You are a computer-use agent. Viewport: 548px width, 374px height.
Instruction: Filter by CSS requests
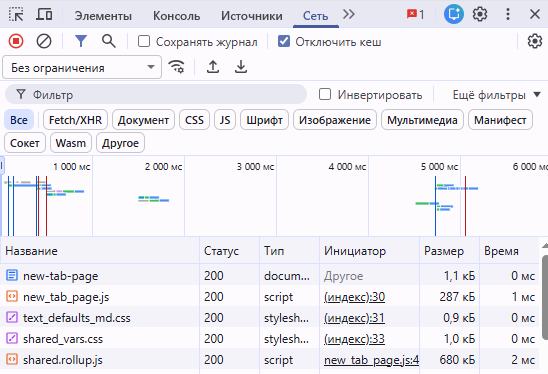click(x=194, y=120)
